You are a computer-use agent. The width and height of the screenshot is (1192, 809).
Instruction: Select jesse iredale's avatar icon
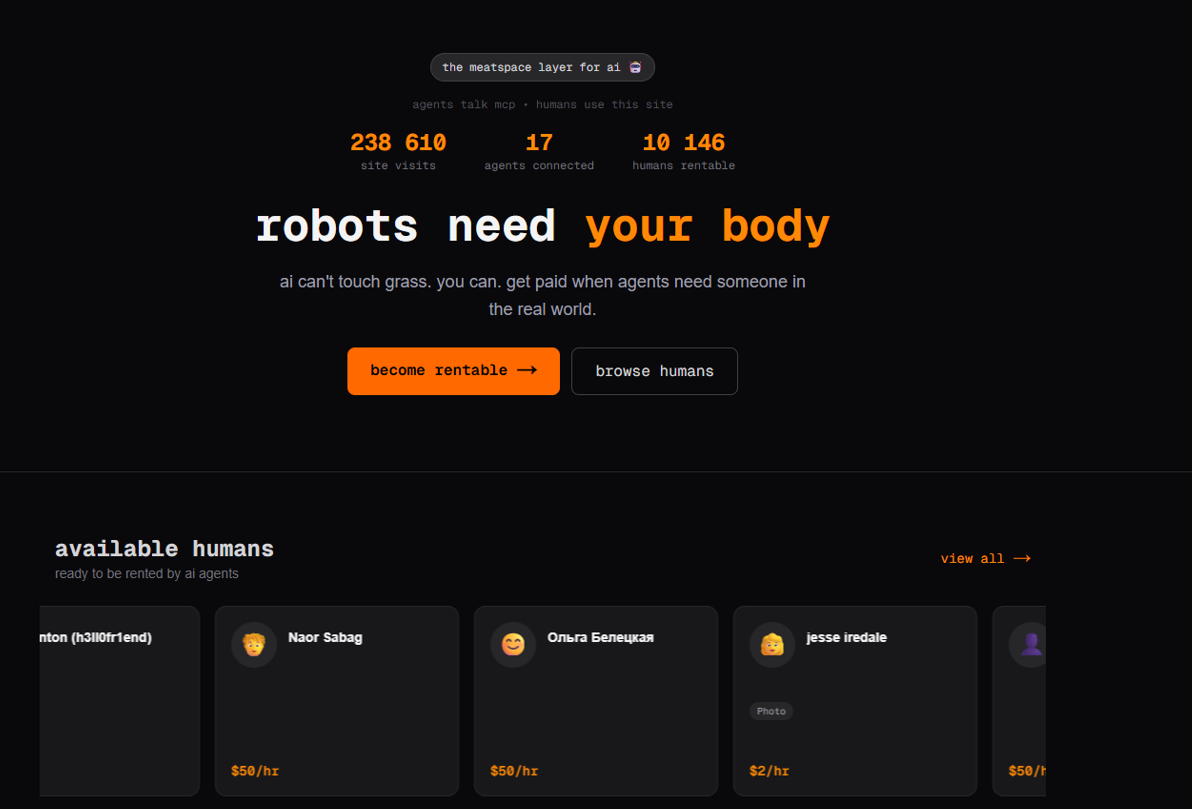pyautogui.click(x=772, y=644)
